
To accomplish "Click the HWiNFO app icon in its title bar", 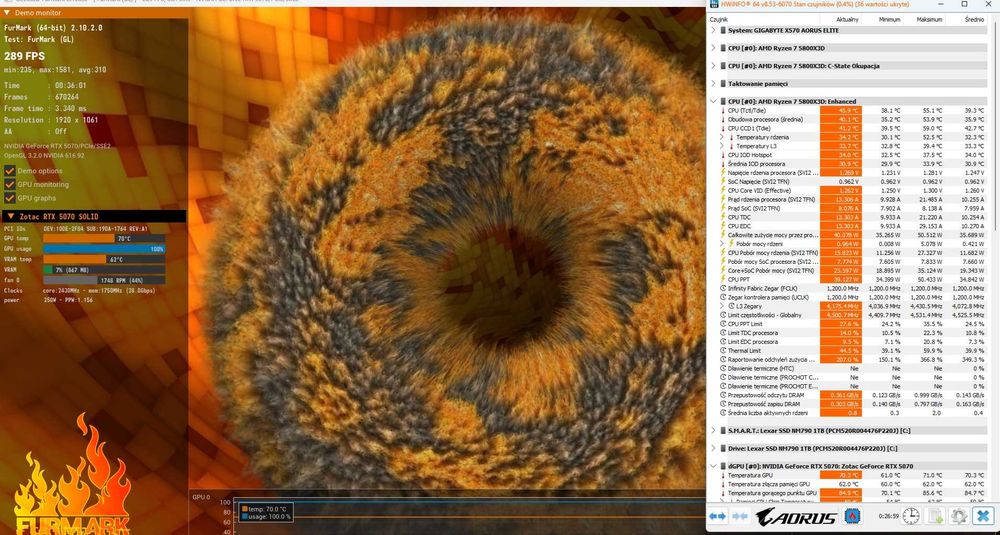I will (x=714, y=4).
